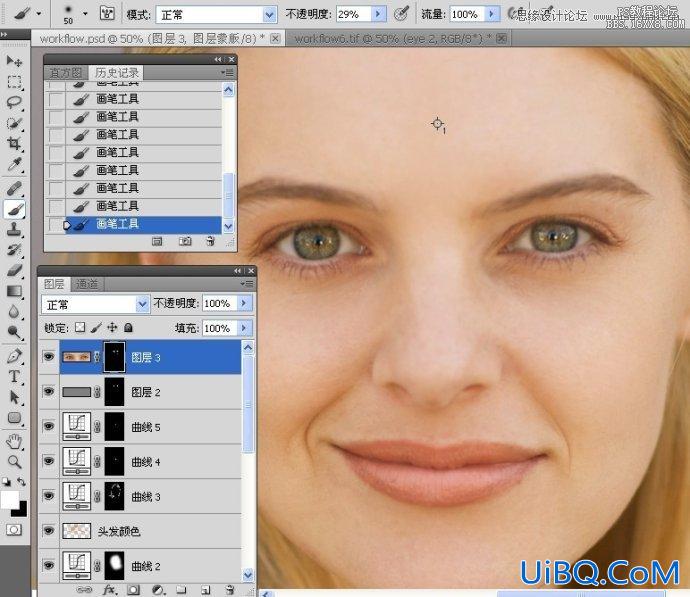
Task: Select the Dodge tool
Action: point(14,332)
